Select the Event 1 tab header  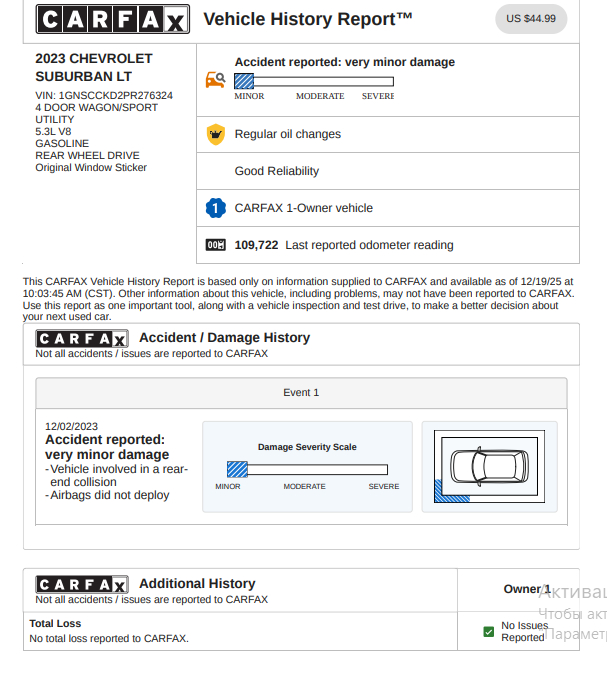point(301,393)
